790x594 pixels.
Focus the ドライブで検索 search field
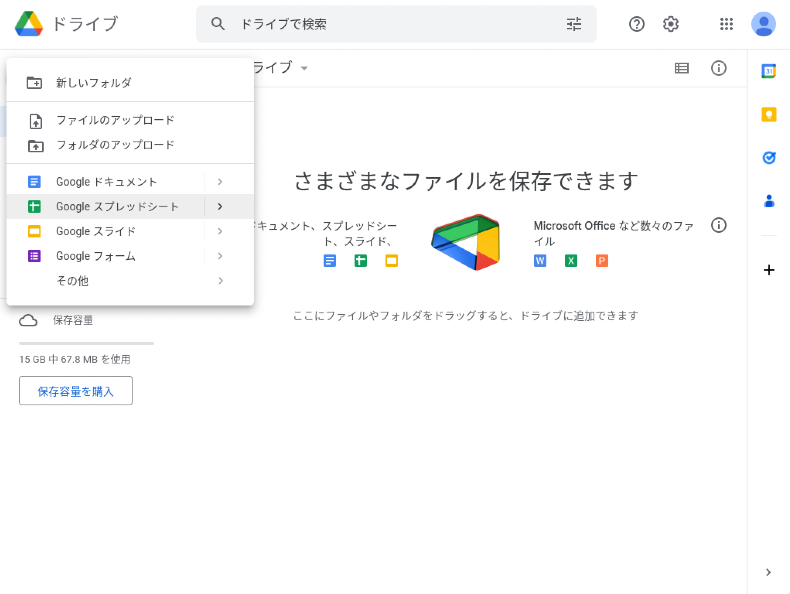pyautogui.click(x=396, y=24)
